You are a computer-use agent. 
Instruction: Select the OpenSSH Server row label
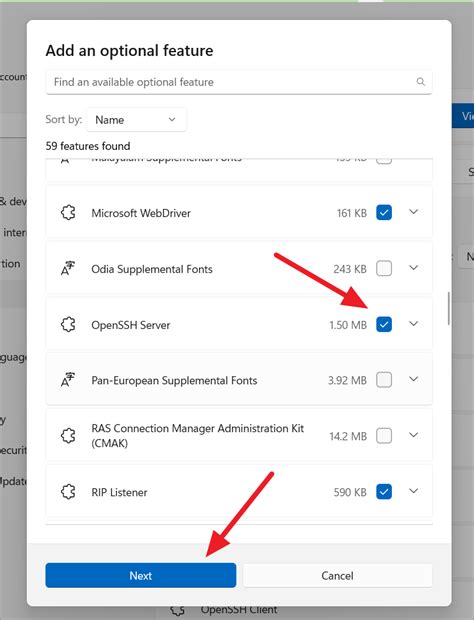tap(131, 325)
